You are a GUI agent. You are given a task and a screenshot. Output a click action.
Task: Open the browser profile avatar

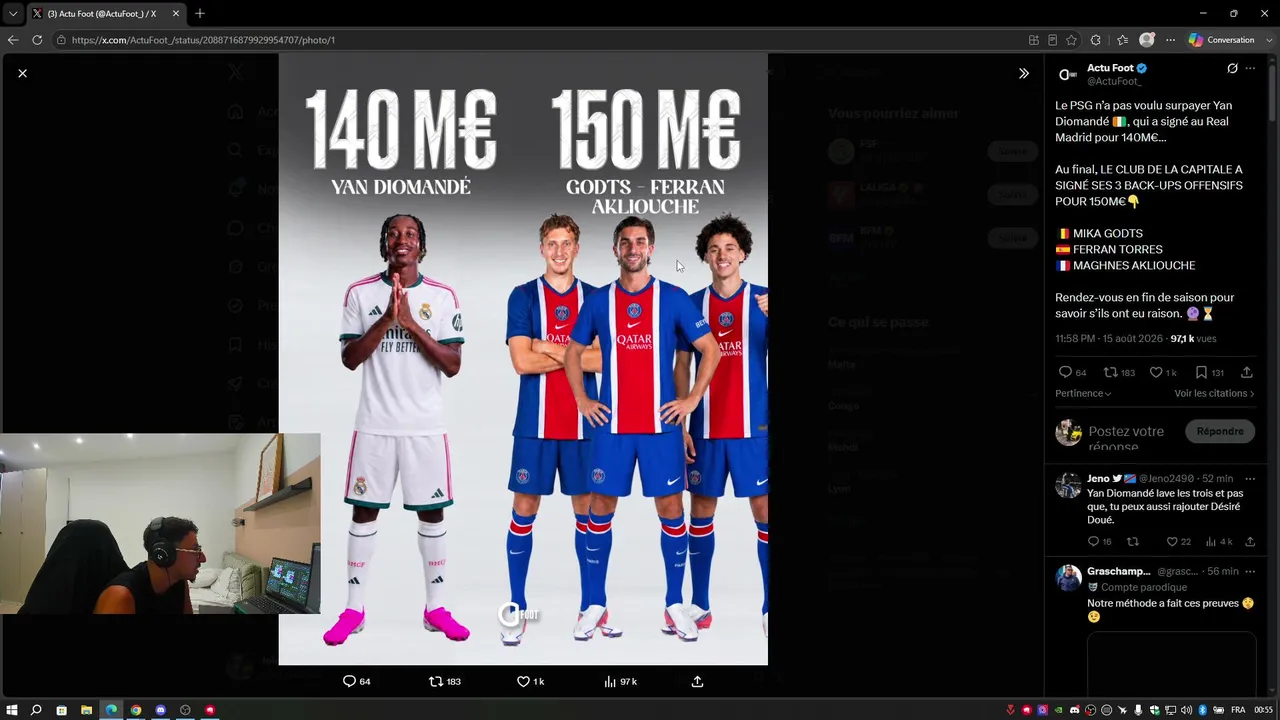tap(1147, 40)
